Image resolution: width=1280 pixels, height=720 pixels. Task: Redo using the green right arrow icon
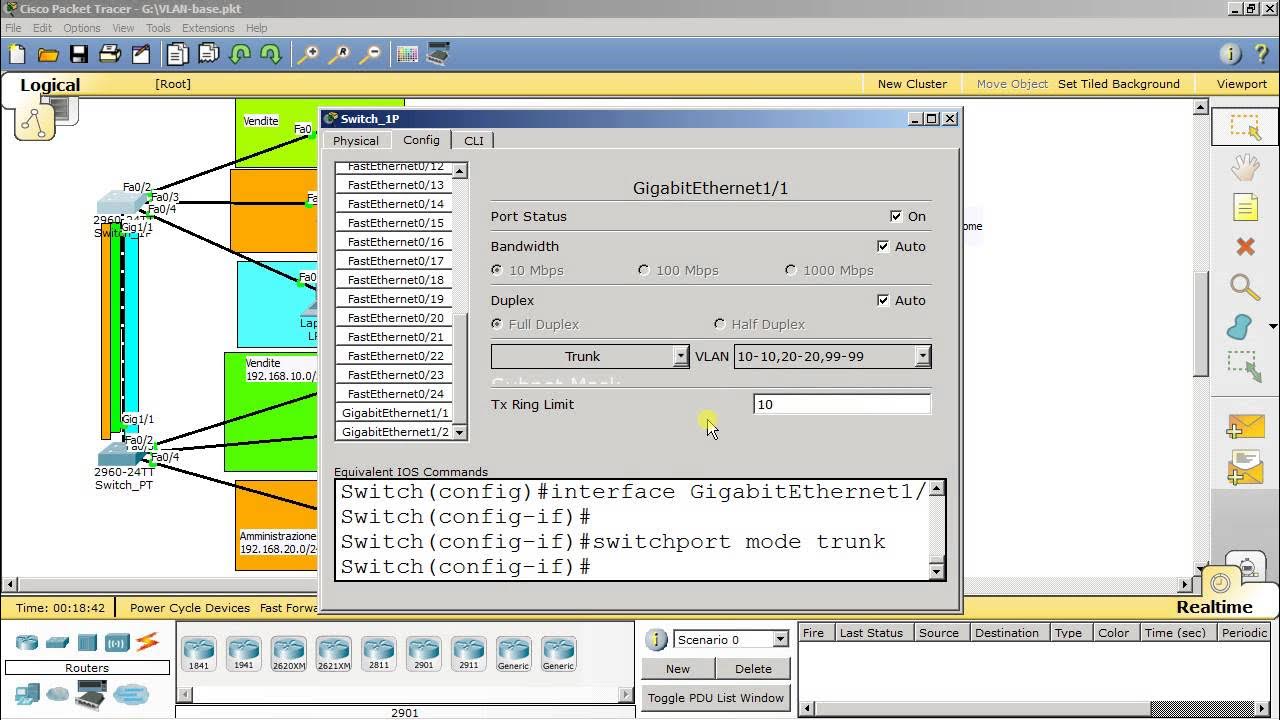point(271,54)
